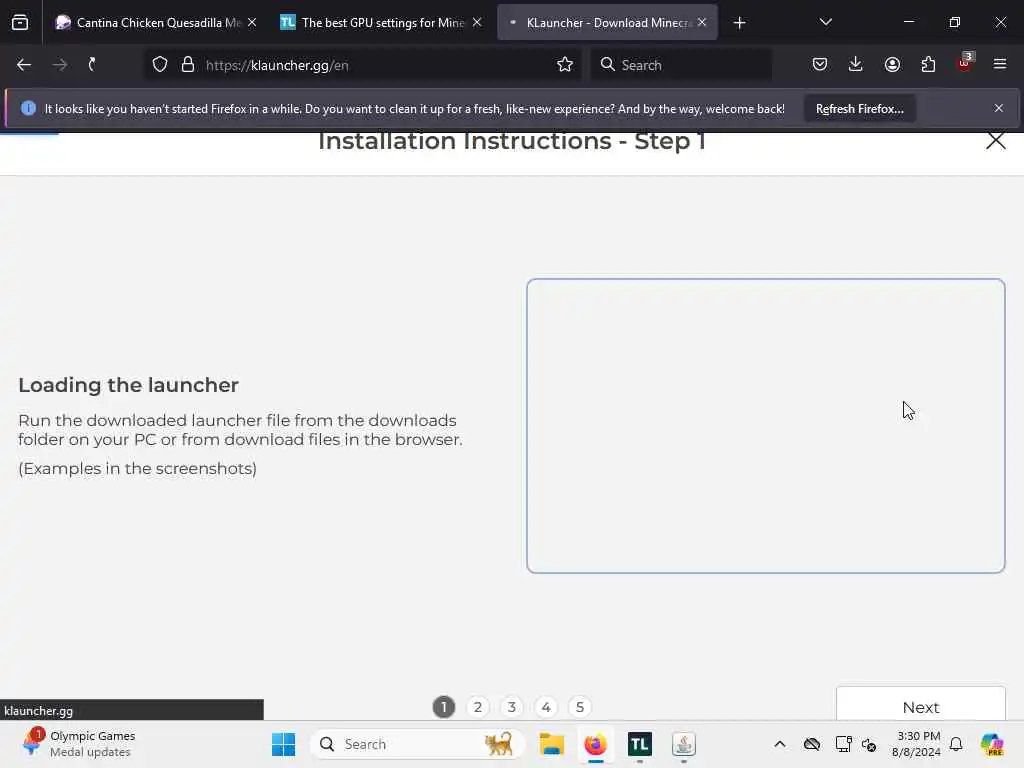Save page to Pocket
This screenshot has width=1024, height=768.
(x=820, y=65)
